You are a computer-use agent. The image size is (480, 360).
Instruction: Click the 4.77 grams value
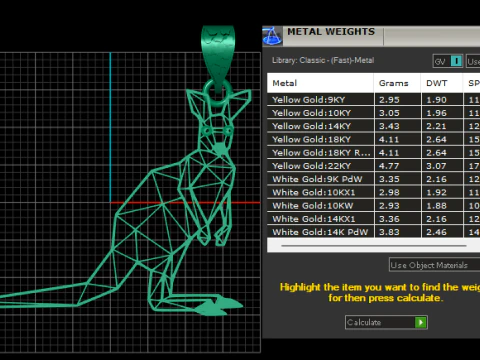[x=389, y=166]
